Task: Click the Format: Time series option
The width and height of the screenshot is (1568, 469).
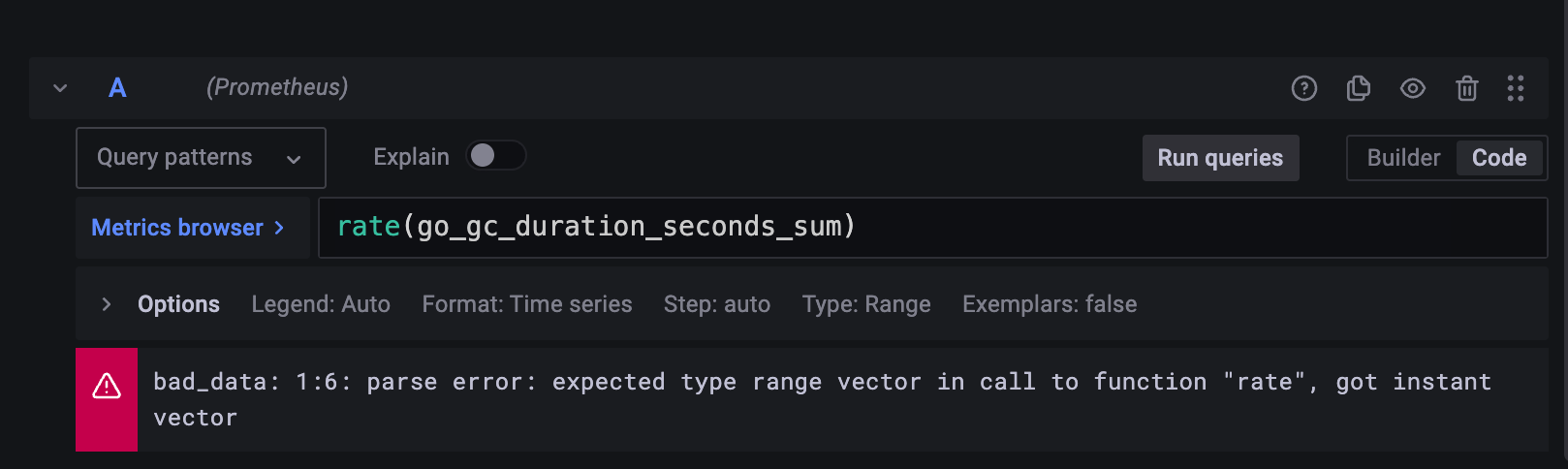Action: coord(527,304)
